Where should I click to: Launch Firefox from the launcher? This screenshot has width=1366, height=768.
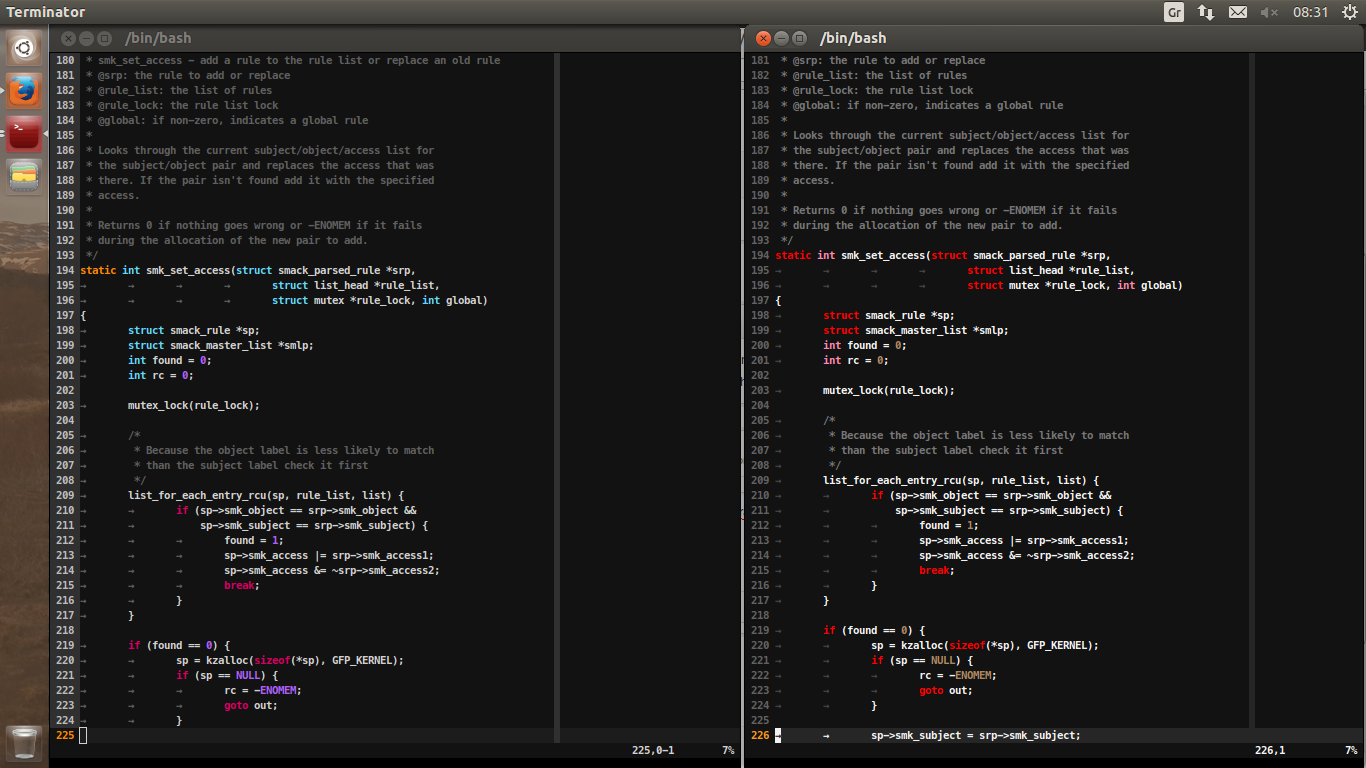[x=24, y=92]
